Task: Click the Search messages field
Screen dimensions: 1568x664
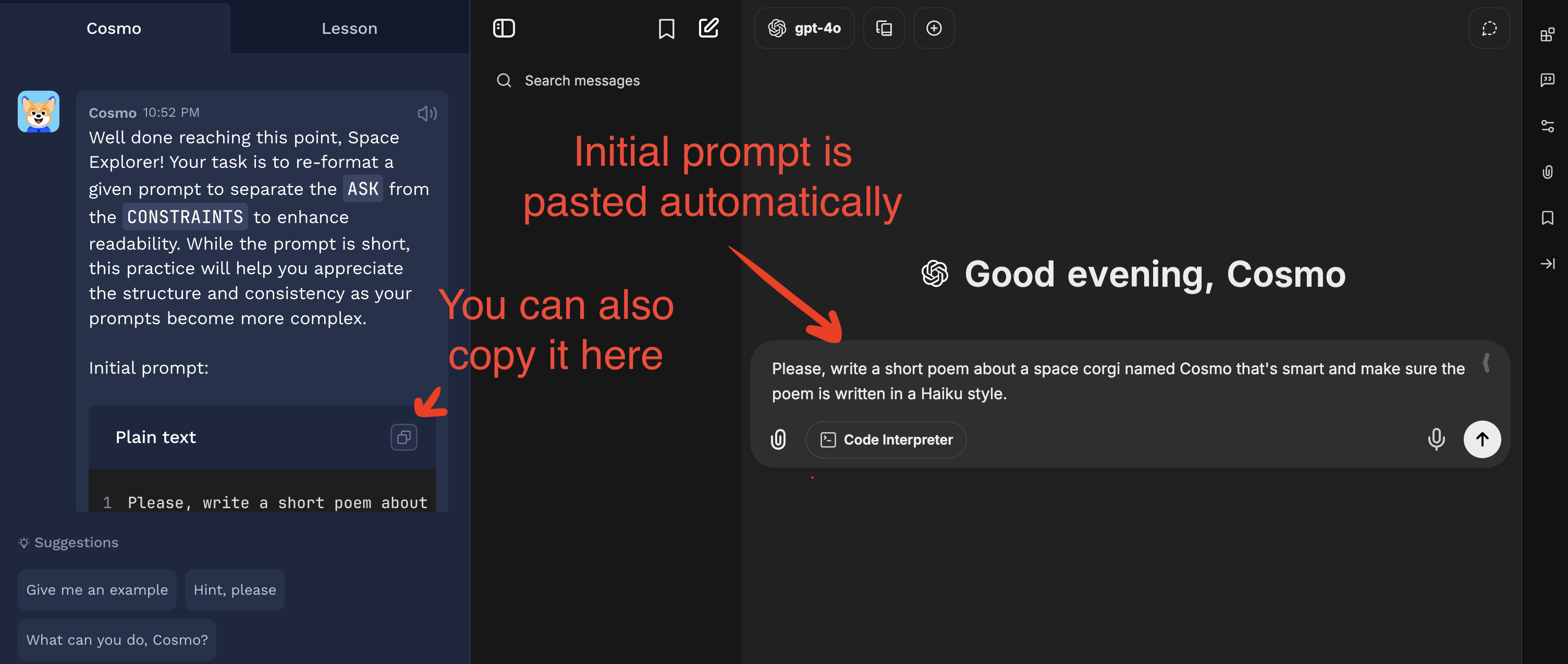Action: 582,80
